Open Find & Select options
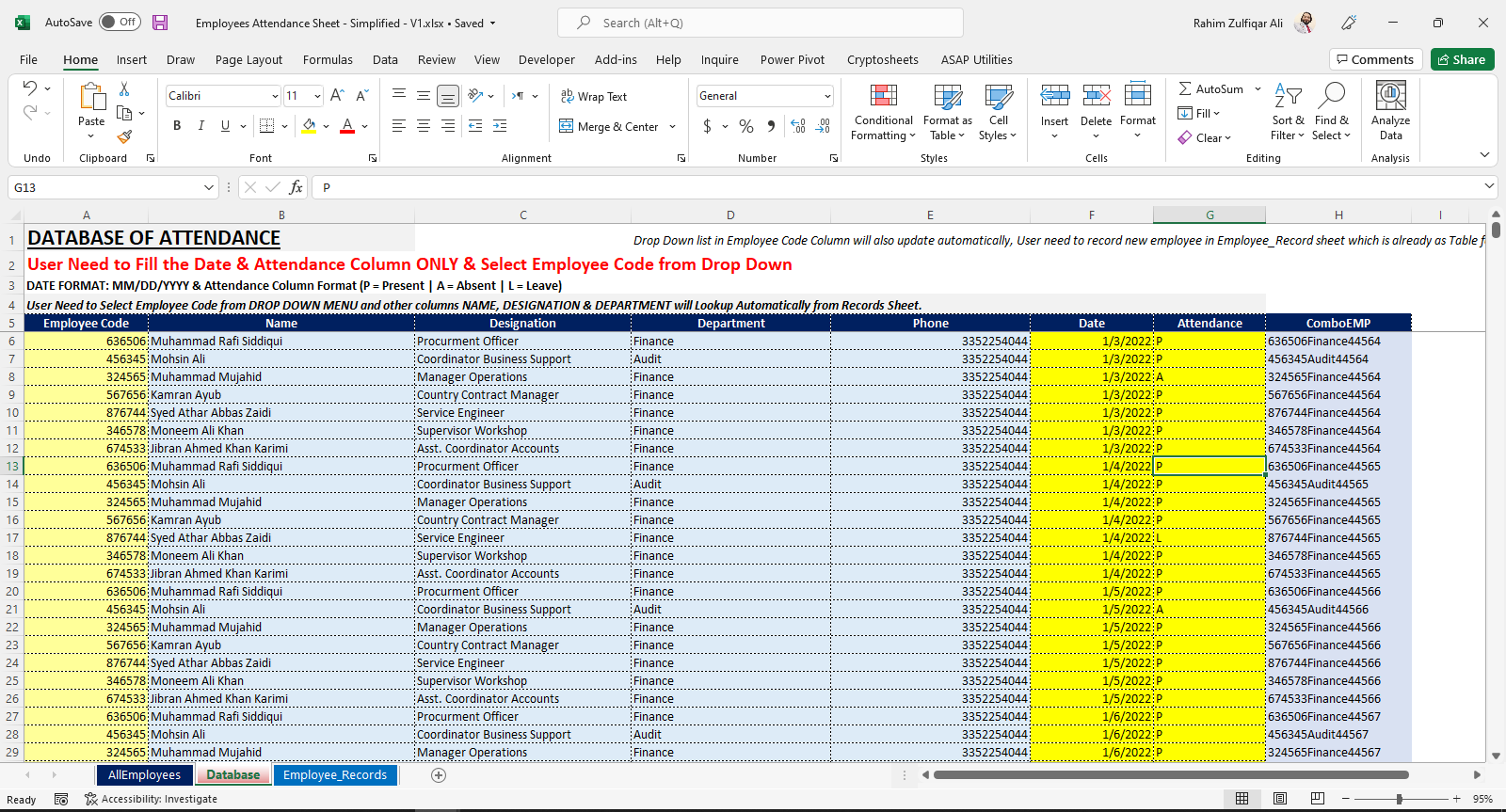This screenshot has height=812, width=1506. point(1332,112)
